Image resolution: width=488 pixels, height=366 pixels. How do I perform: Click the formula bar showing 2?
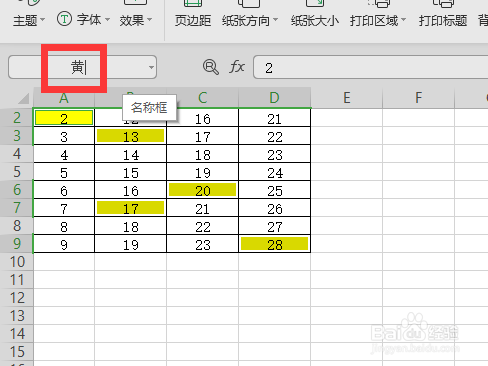(371, 68)
